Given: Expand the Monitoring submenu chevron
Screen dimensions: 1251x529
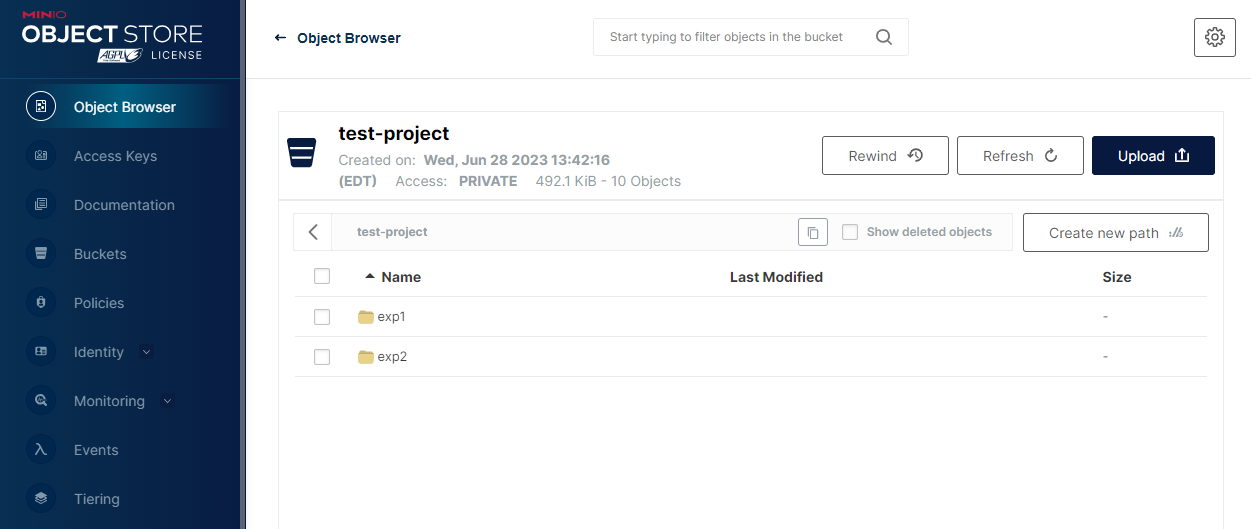Looking at the screenshot, I should point(168,401).
